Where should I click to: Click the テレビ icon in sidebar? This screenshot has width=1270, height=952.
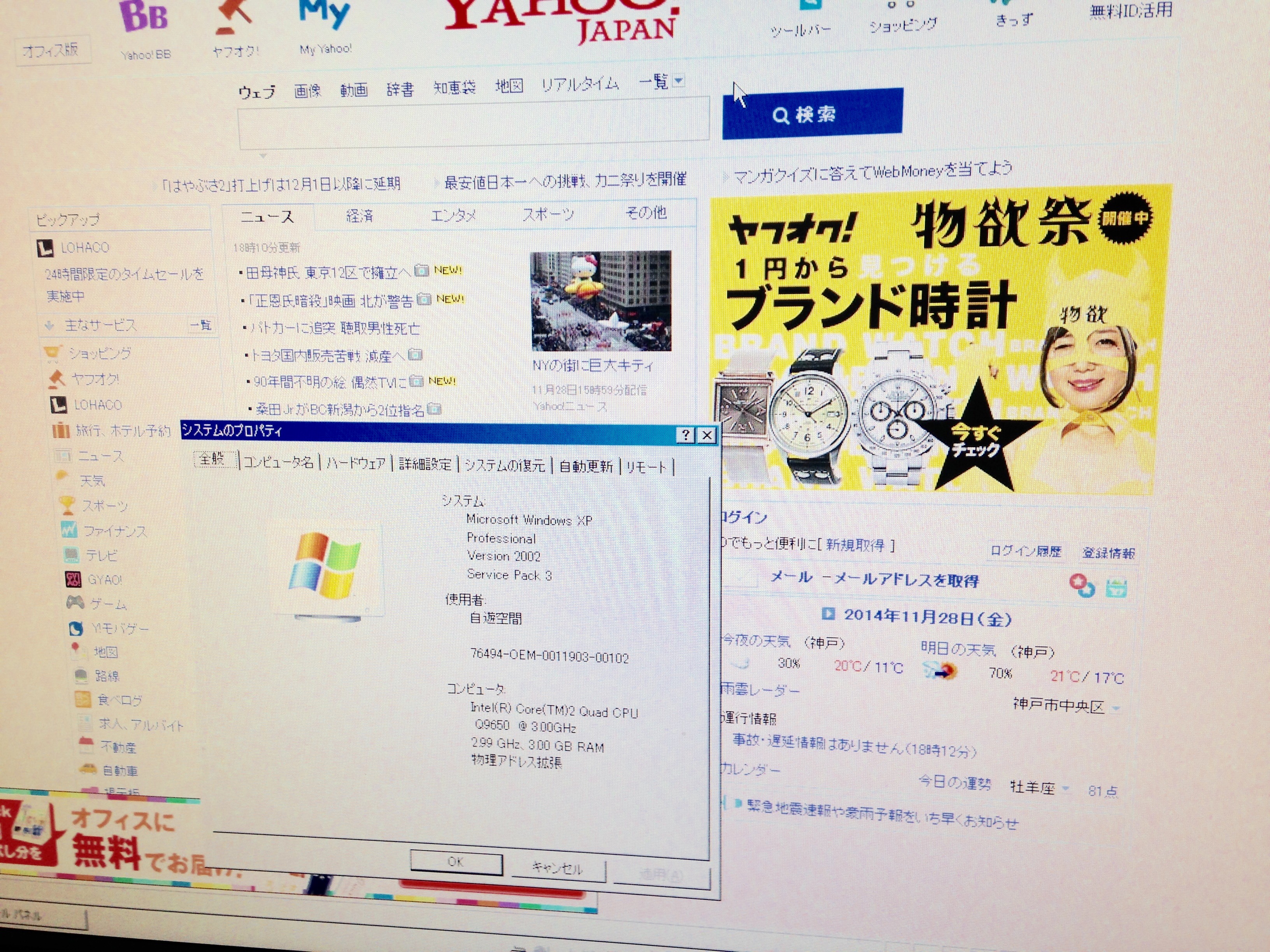tap(71, 554)
